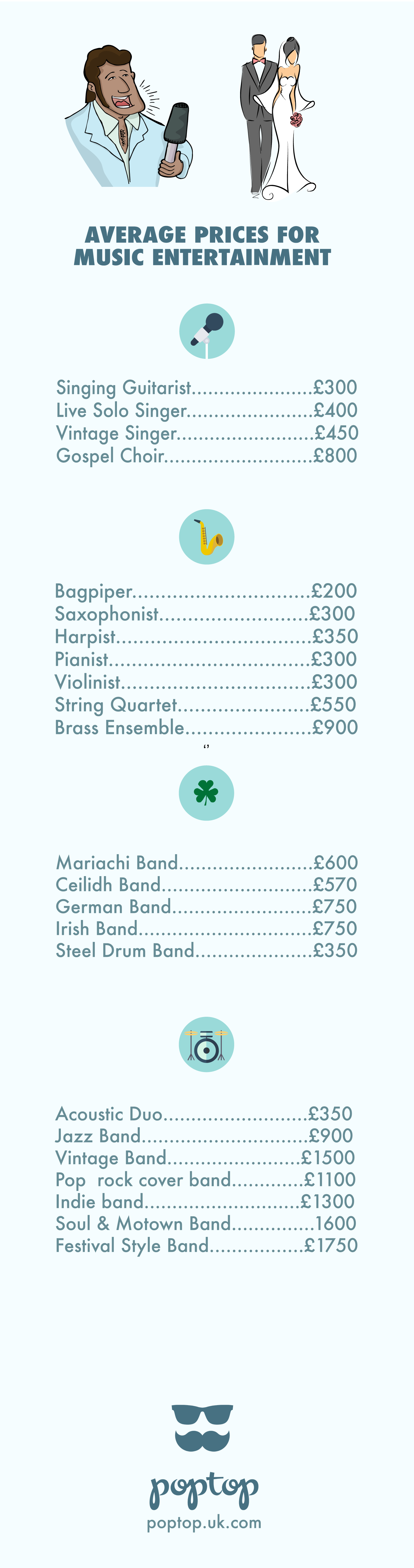
Task: Select the Gospel Choir £800 row
Action: click(x=206, y=456)
